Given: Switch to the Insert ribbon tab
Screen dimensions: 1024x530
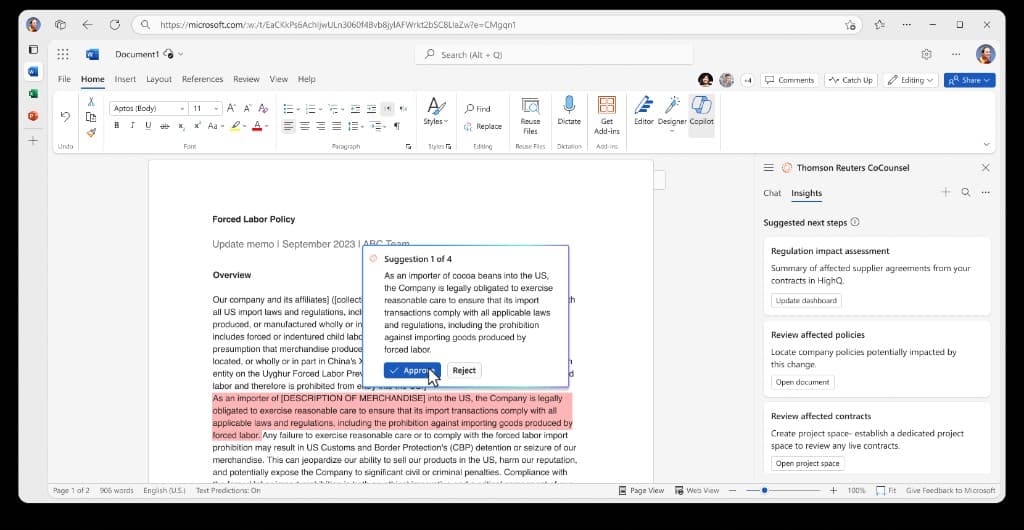Looking at the screenshot, I should 125,79.
